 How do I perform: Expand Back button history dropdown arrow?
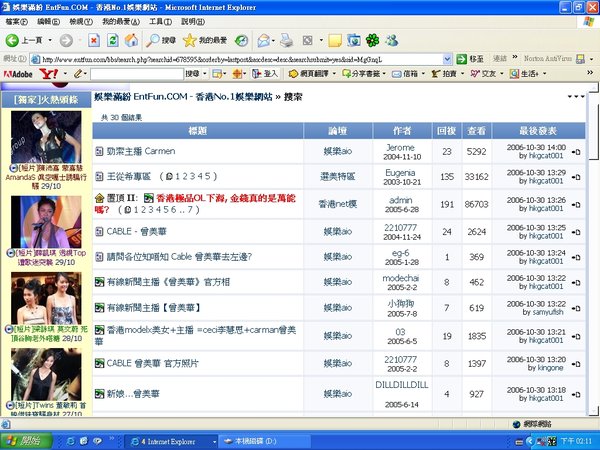pyautogui.click(x=50, y=40)
